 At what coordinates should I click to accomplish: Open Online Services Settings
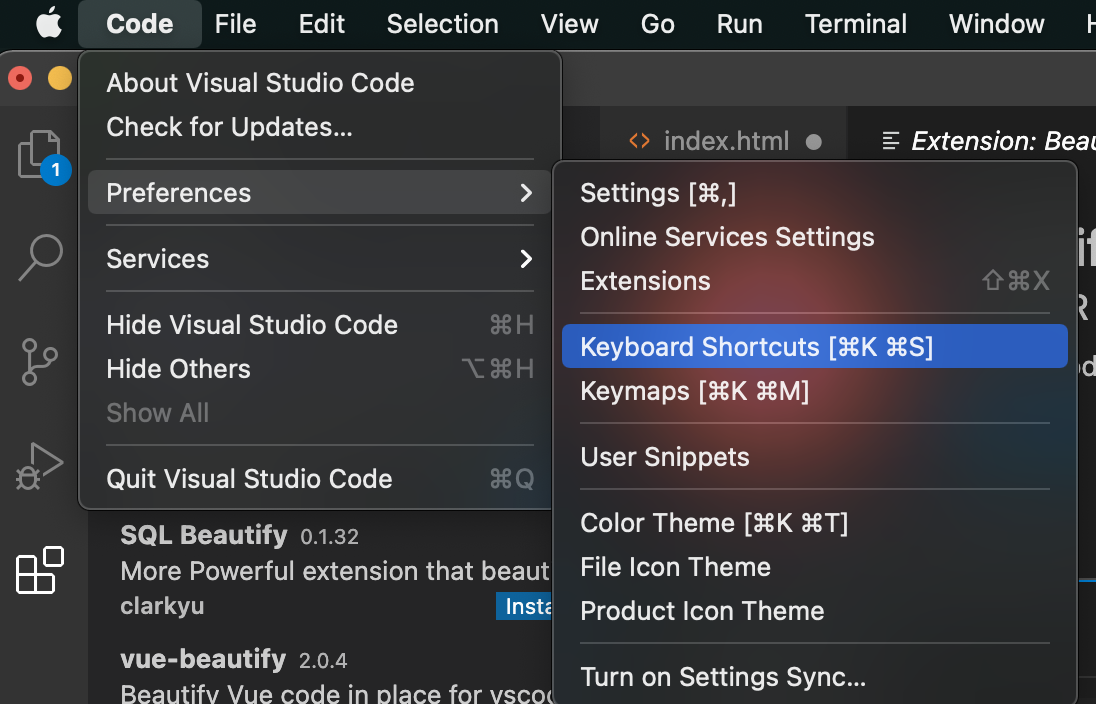[815, 237]
